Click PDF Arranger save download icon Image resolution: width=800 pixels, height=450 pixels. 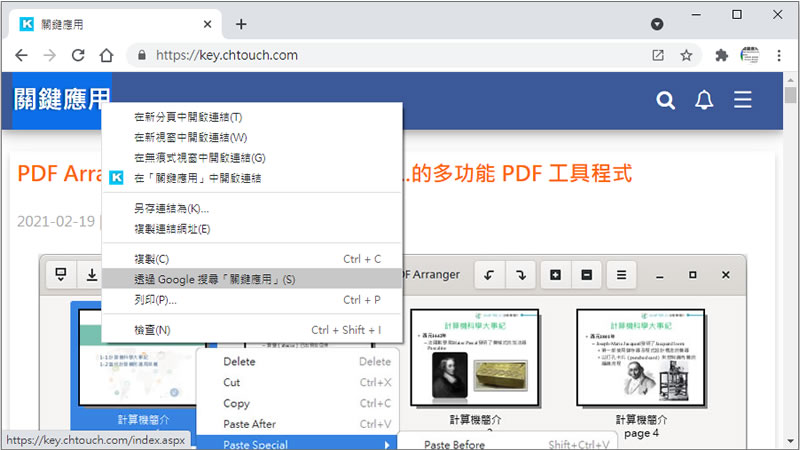click(x=91, y=274)
